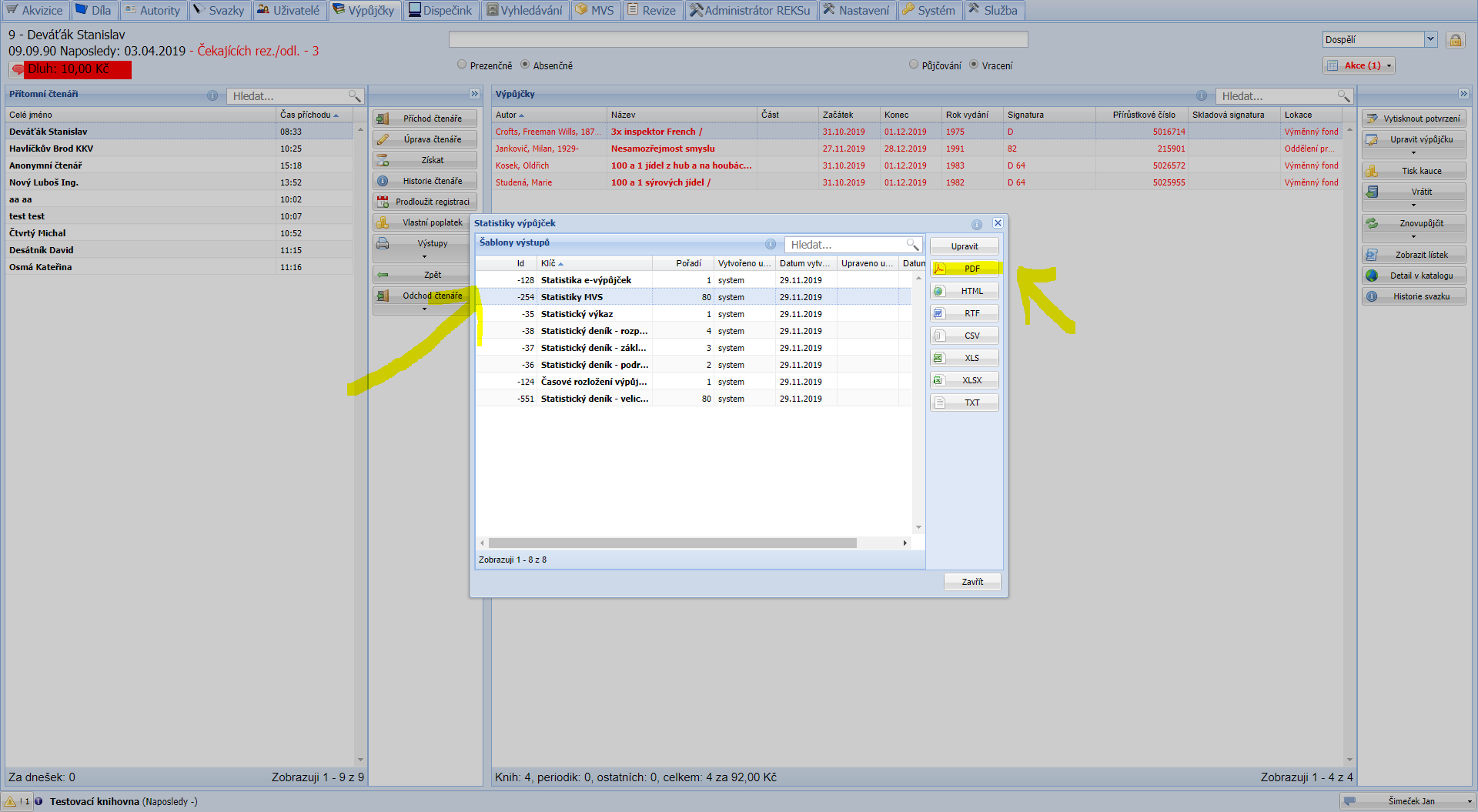Select the Vracení radio button
This screenshot has height=812, width=1478.
point(974,65)
